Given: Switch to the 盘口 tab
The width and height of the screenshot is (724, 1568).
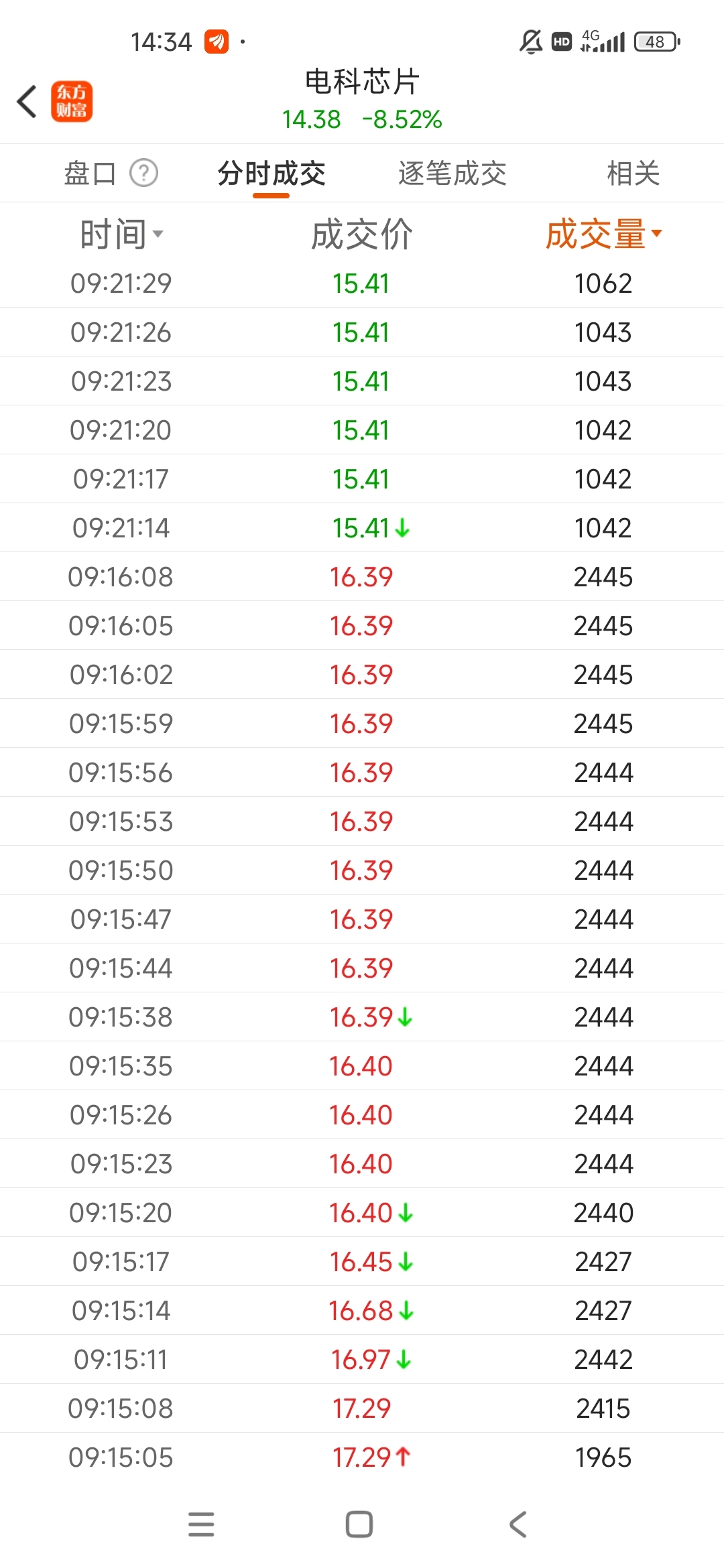Looking at the screenshot, I should point(90,174).
